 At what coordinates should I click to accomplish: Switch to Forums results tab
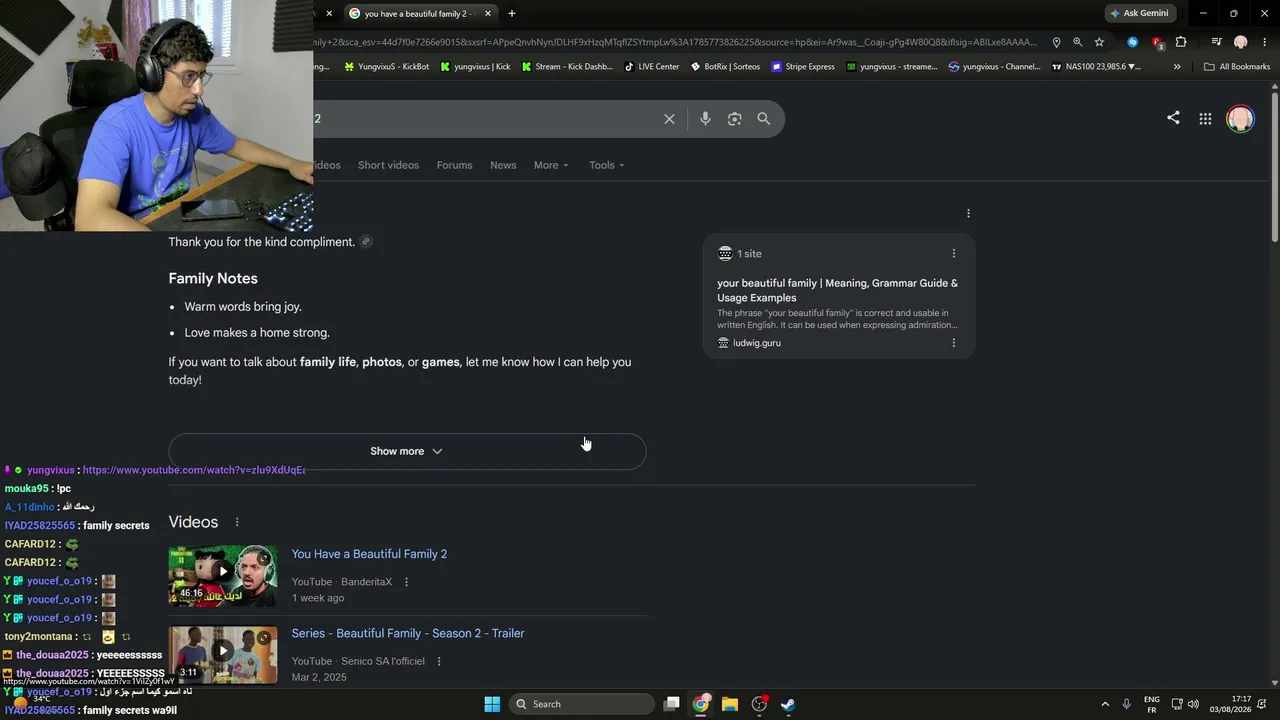[x=454, y=165]
